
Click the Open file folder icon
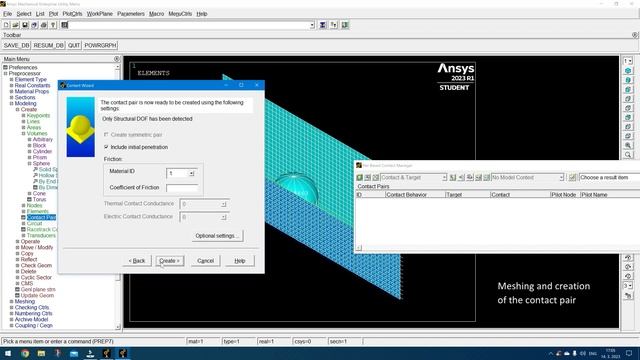(16, 25)
